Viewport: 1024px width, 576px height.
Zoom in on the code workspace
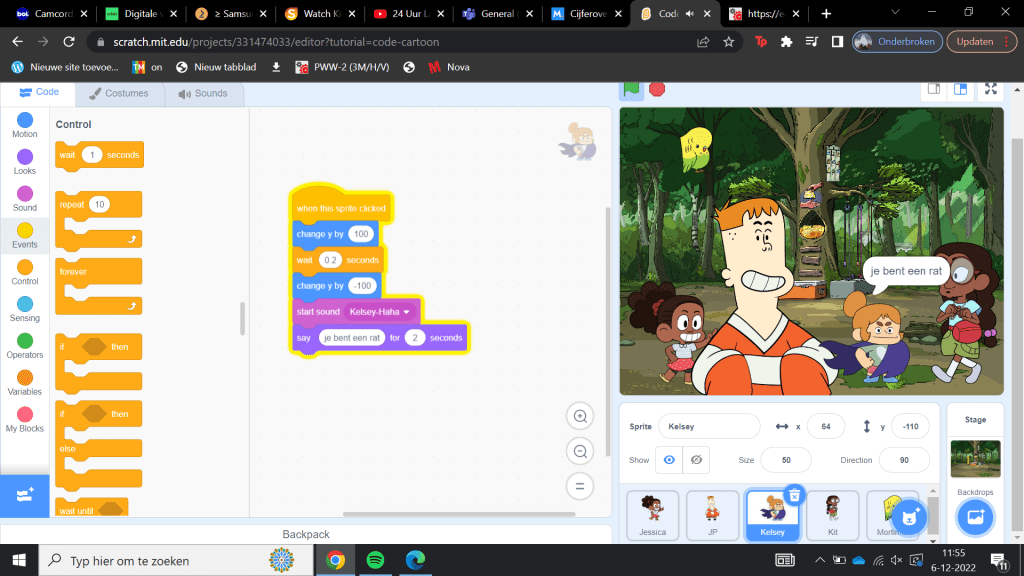coord(579,416)
